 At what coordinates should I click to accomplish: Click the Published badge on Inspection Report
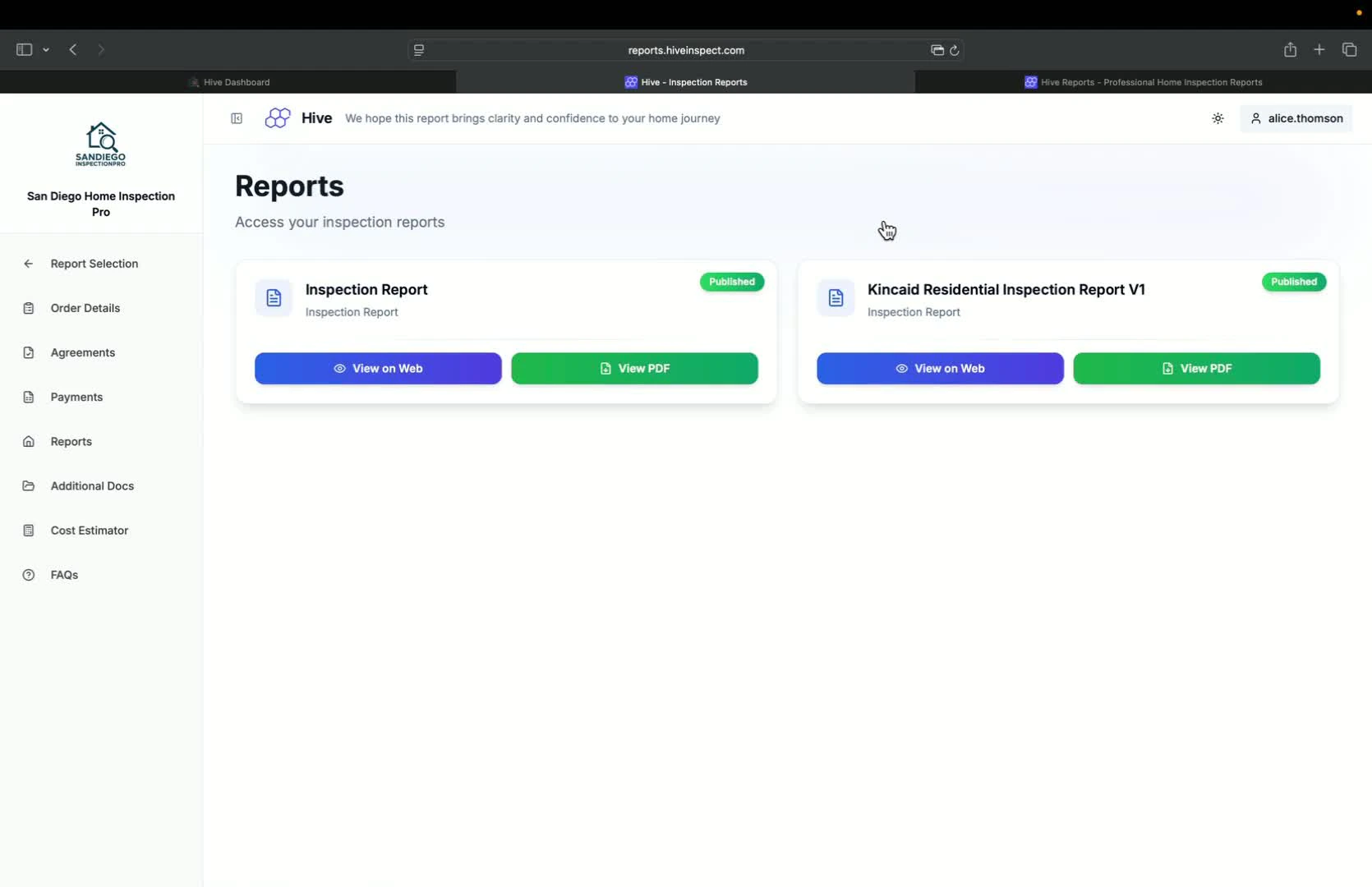731,282
